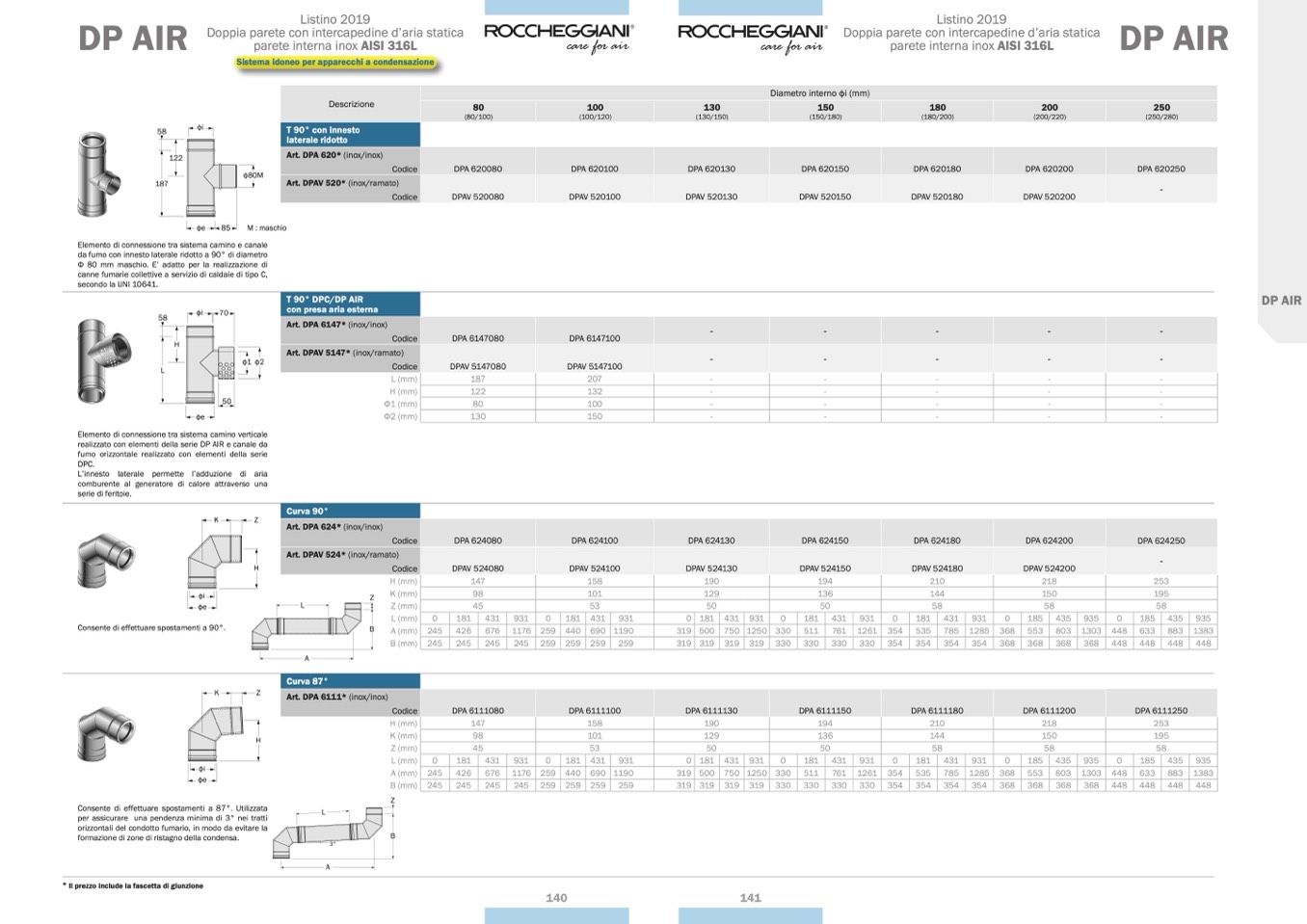The height and width of the screenshot is (924, 1307).
Task: Click the 'Descrizione' table column header
Action: (351, 104)
